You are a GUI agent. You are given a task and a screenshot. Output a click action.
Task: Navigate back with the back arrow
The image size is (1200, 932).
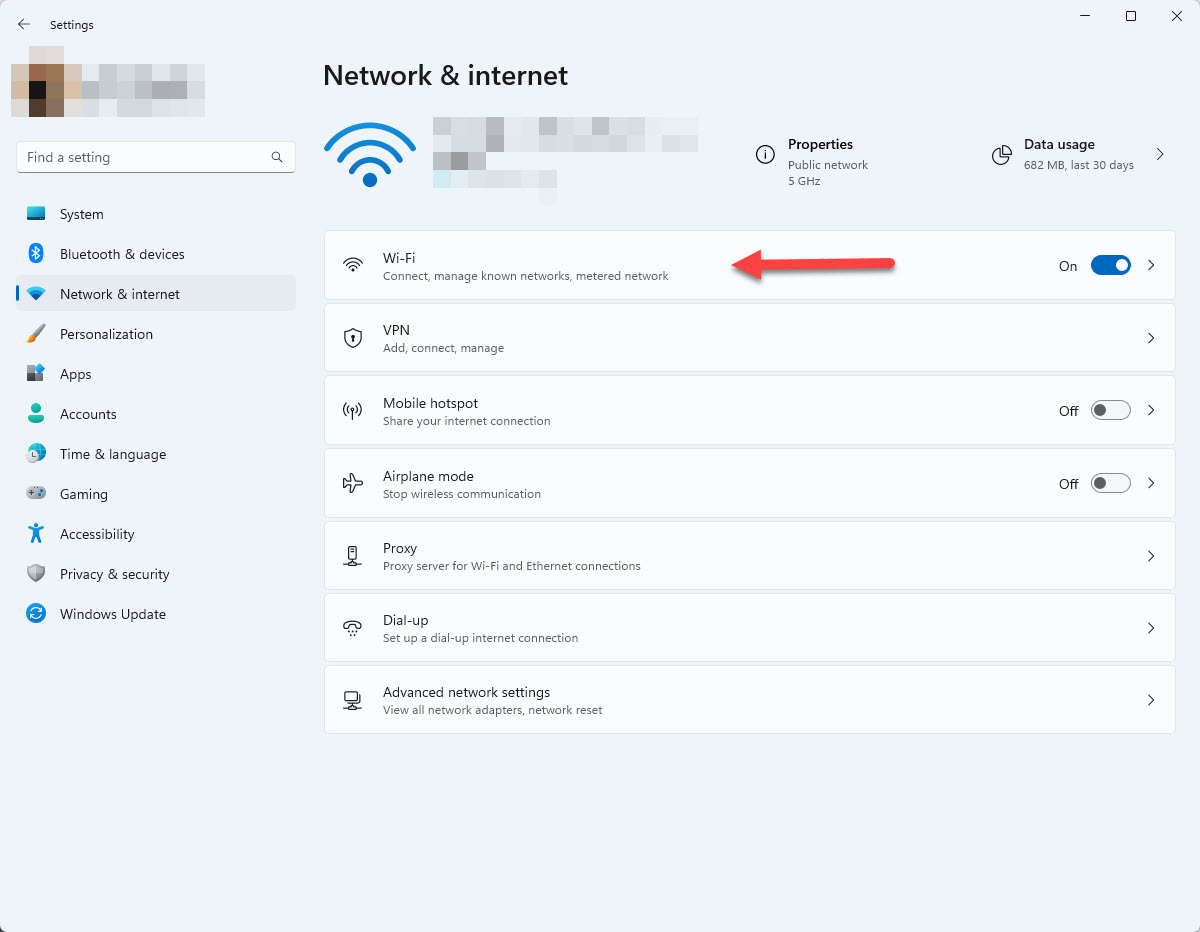[24, 25]
